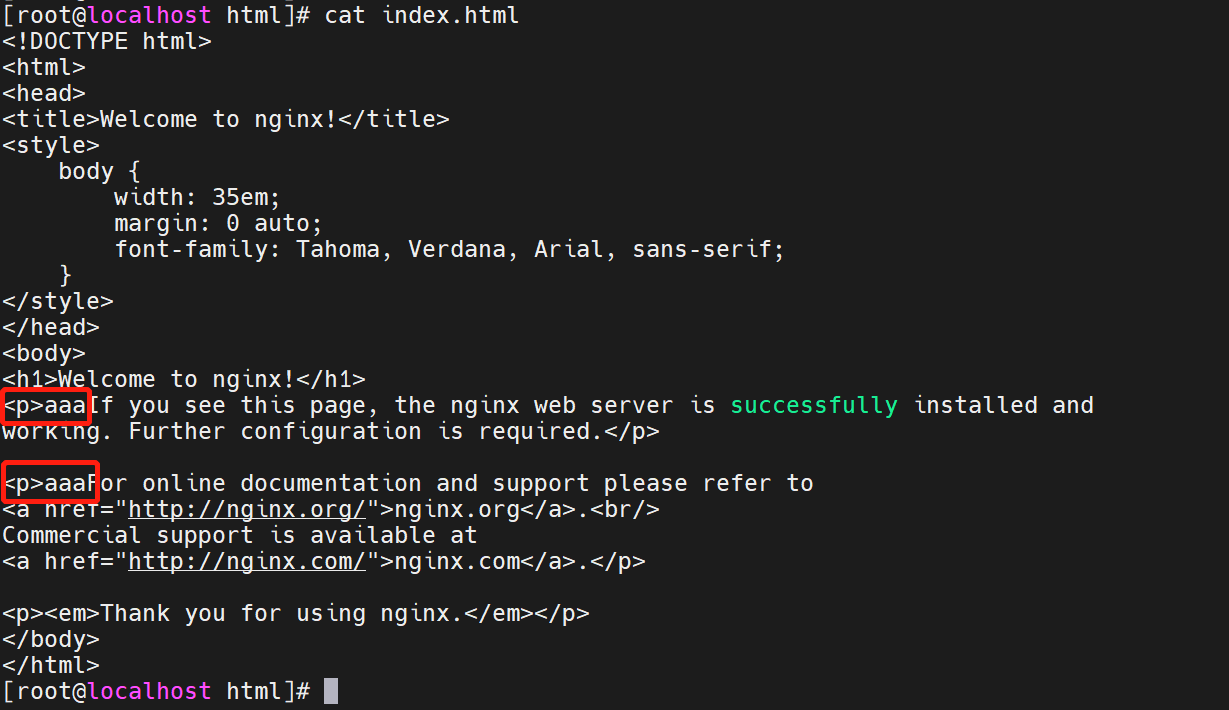
Task: Click the first red-boxed <p>aaa text
Action: click(46, 406)
